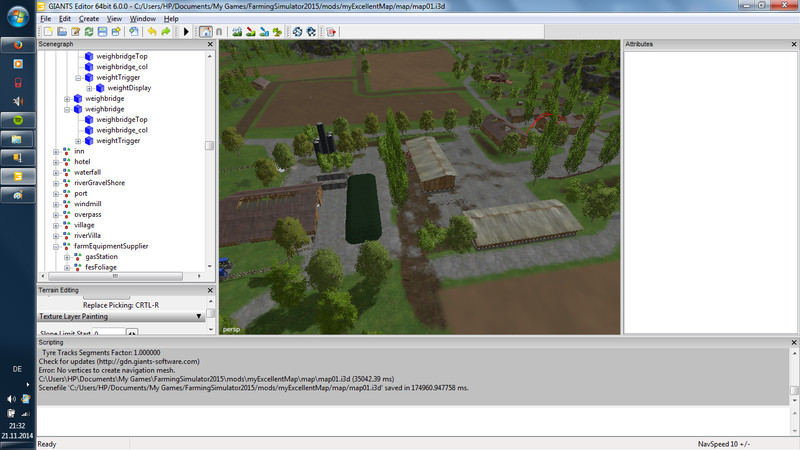Expand the weightDisplay node
This screenshot has width=800, height=450.
point(90,88)
